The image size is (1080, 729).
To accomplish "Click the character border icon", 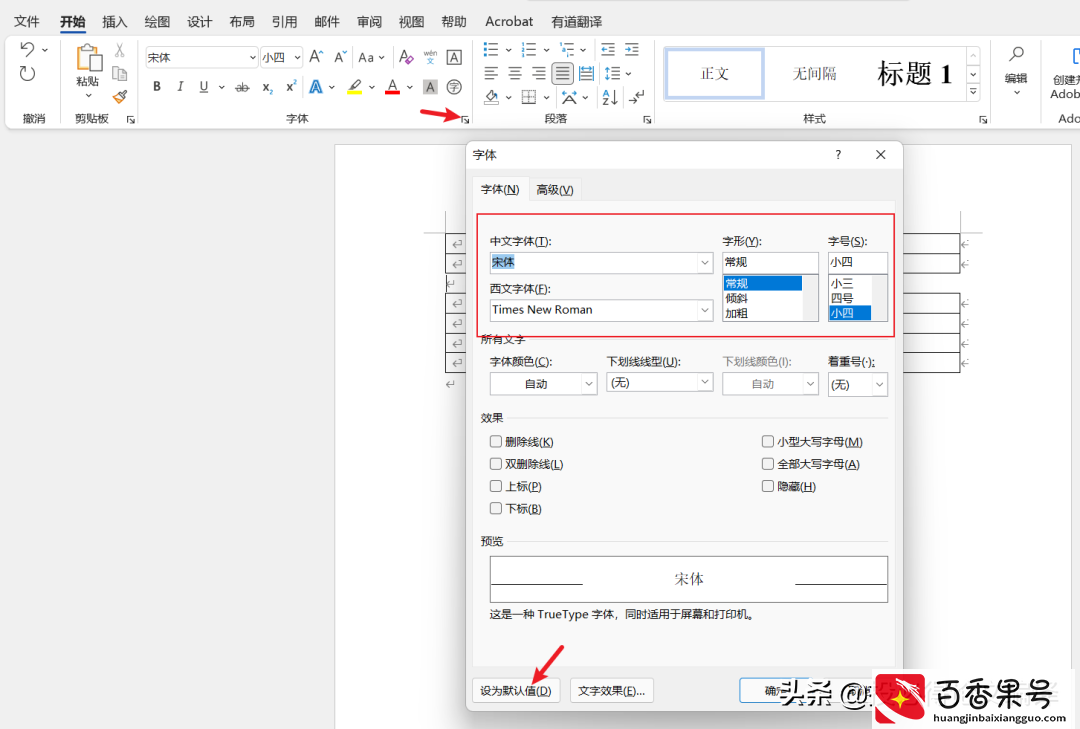I will [x=454, y=57].
